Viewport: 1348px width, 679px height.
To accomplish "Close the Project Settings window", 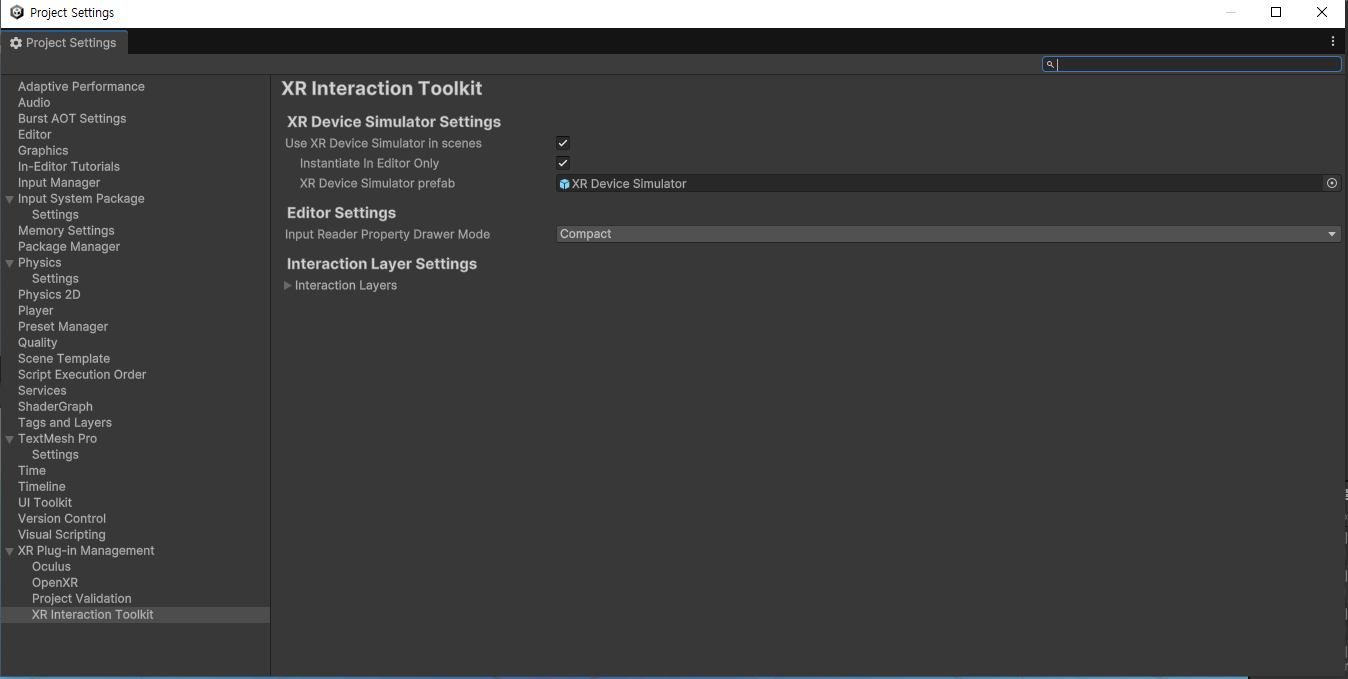I will (x=1322, y=13).
